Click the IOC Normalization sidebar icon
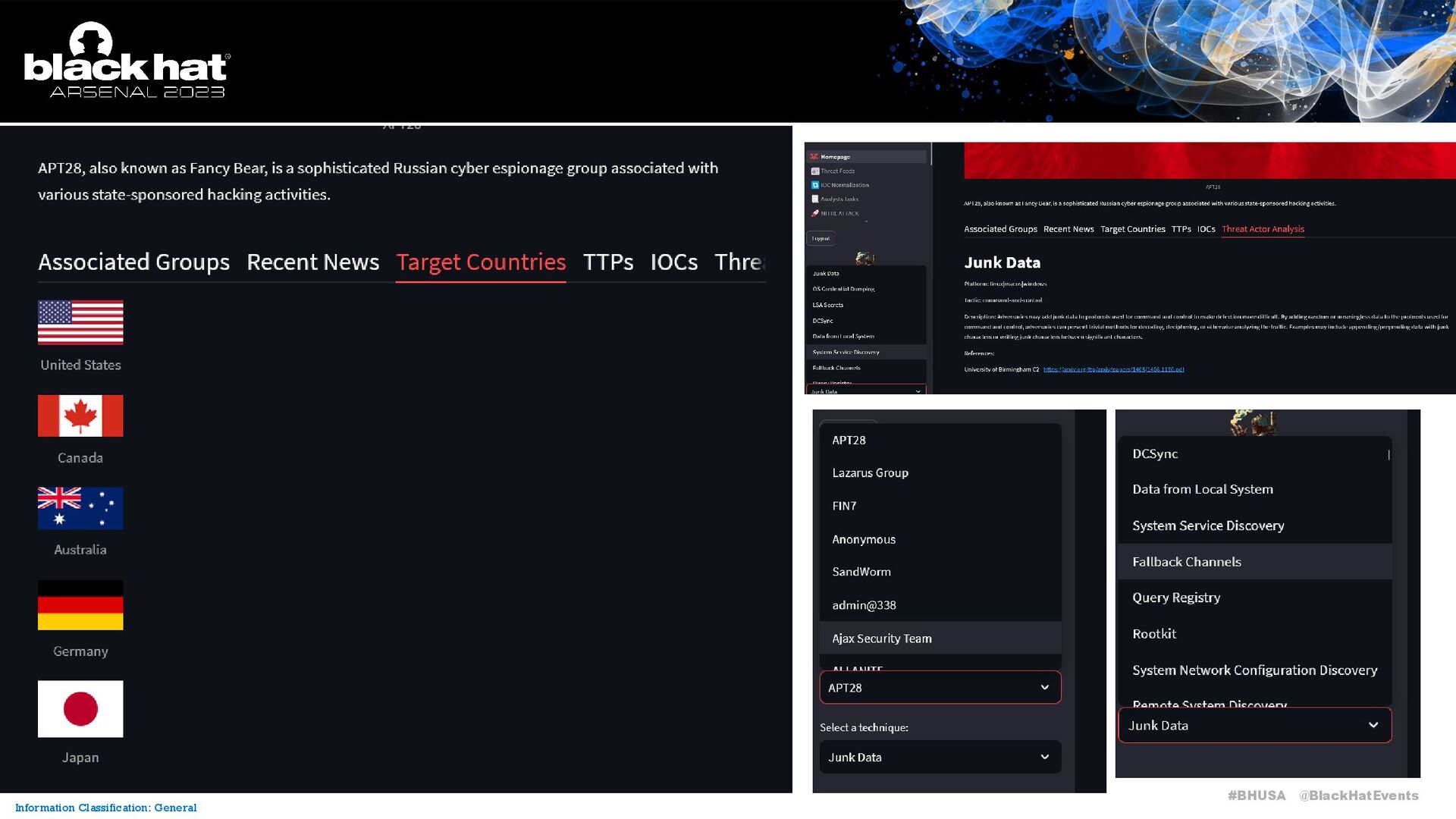Image resolution: width=1456 pixels, height=819 pixels. tap(815, 185)
